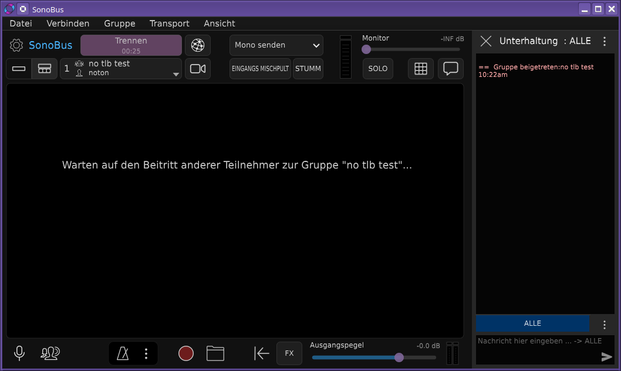Screen dimensions: 621x371
Task: Toggle the chat bubble icon
Action: [450, 68]
